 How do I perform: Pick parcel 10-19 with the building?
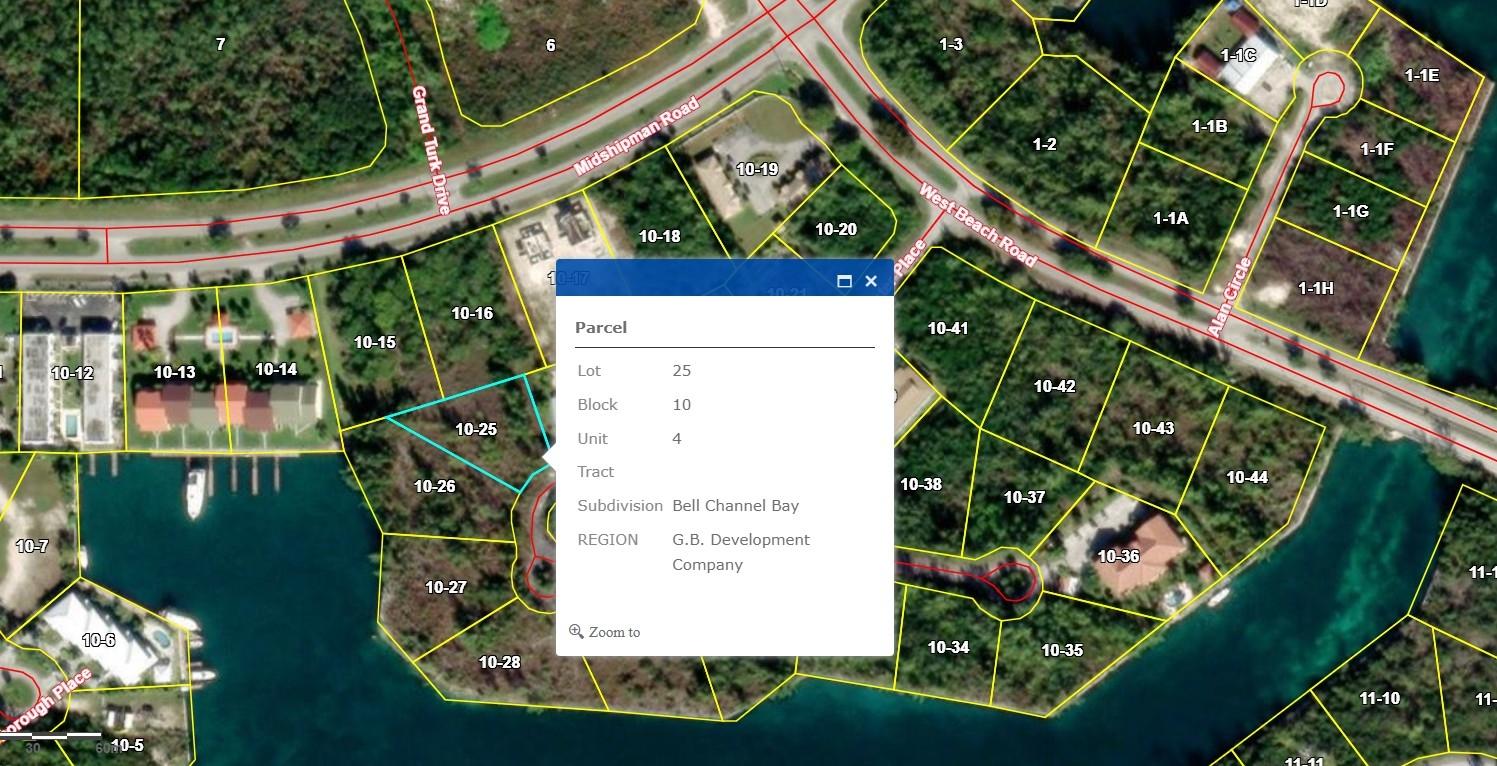(x=756, y=169)
